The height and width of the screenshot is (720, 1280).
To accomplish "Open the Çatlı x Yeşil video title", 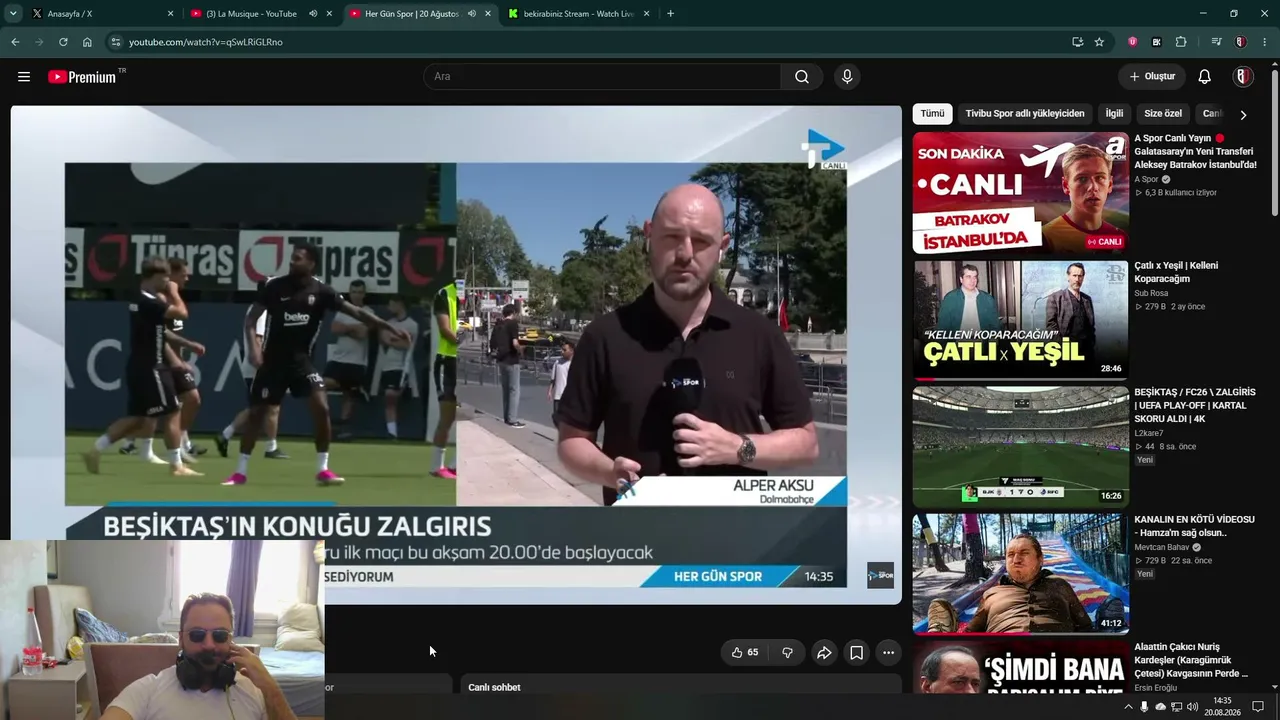I will (x=1176, y=272).
